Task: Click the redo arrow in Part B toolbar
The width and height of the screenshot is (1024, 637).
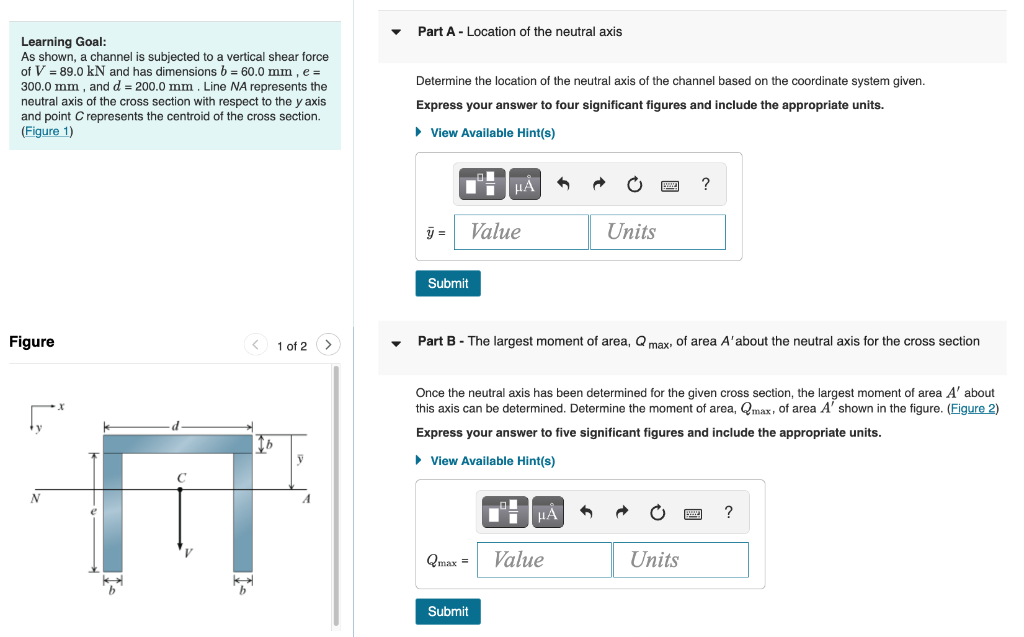Action: [x=621, y=511]
